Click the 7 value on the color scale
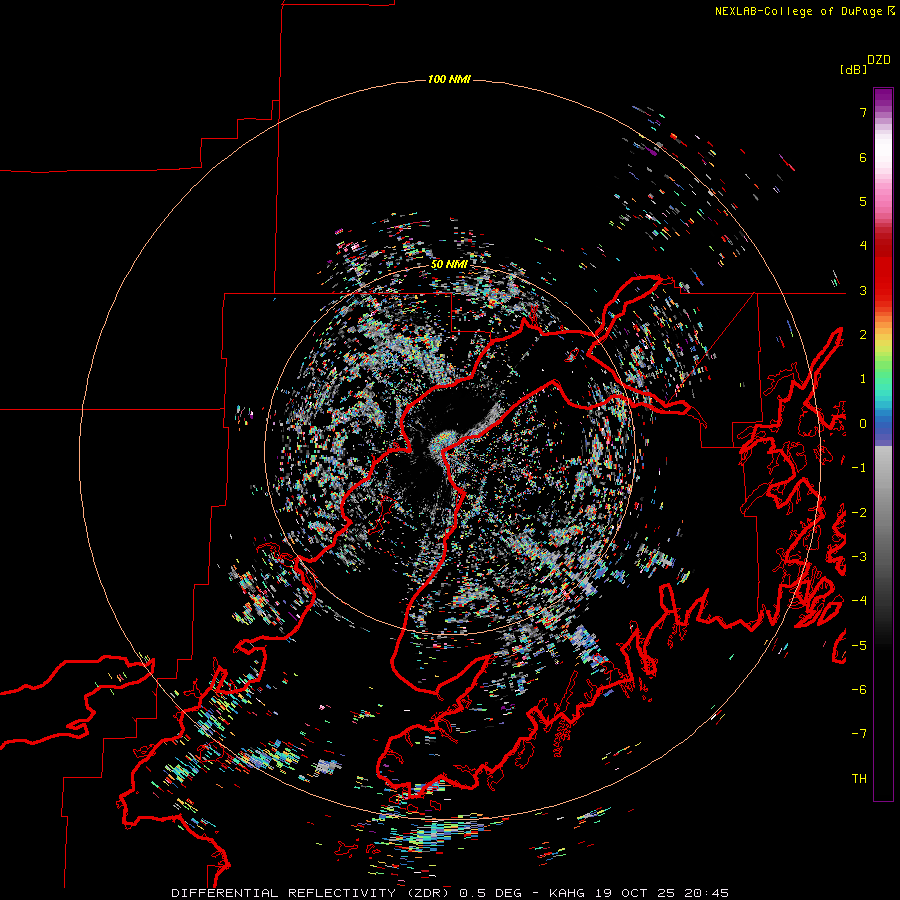 [863, 112]
